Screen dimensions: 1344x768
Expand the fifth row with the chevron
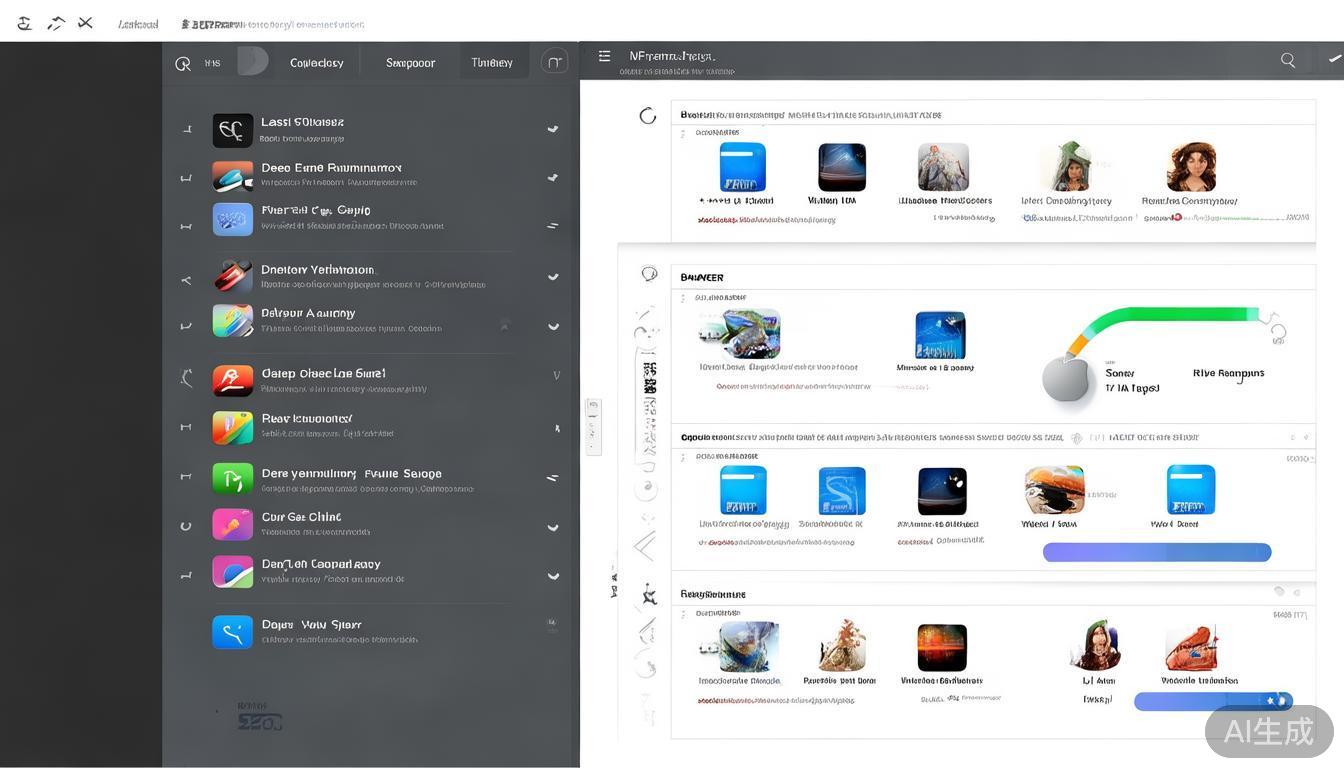552,326
